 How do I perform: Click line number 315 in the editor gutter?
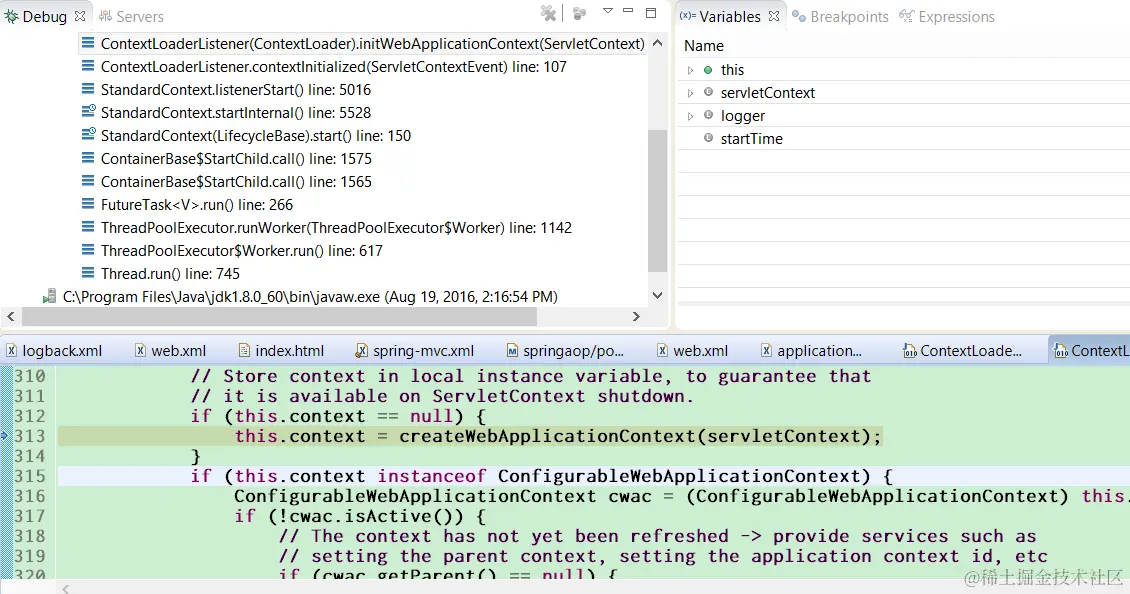pos(30,476)
